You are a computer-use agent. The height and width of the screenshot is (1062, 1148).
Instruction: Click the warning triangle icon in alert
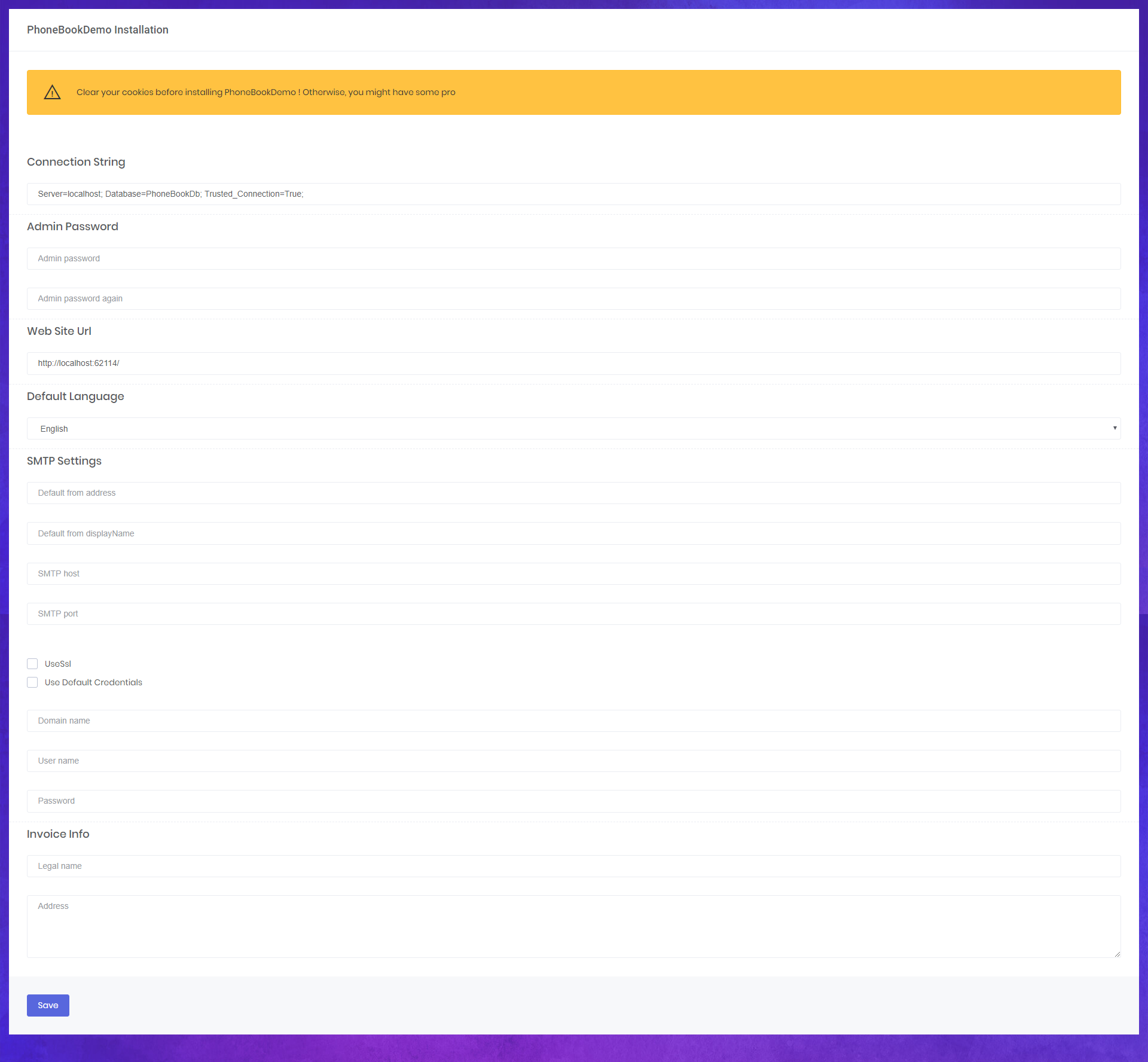[x=52, y=92]
